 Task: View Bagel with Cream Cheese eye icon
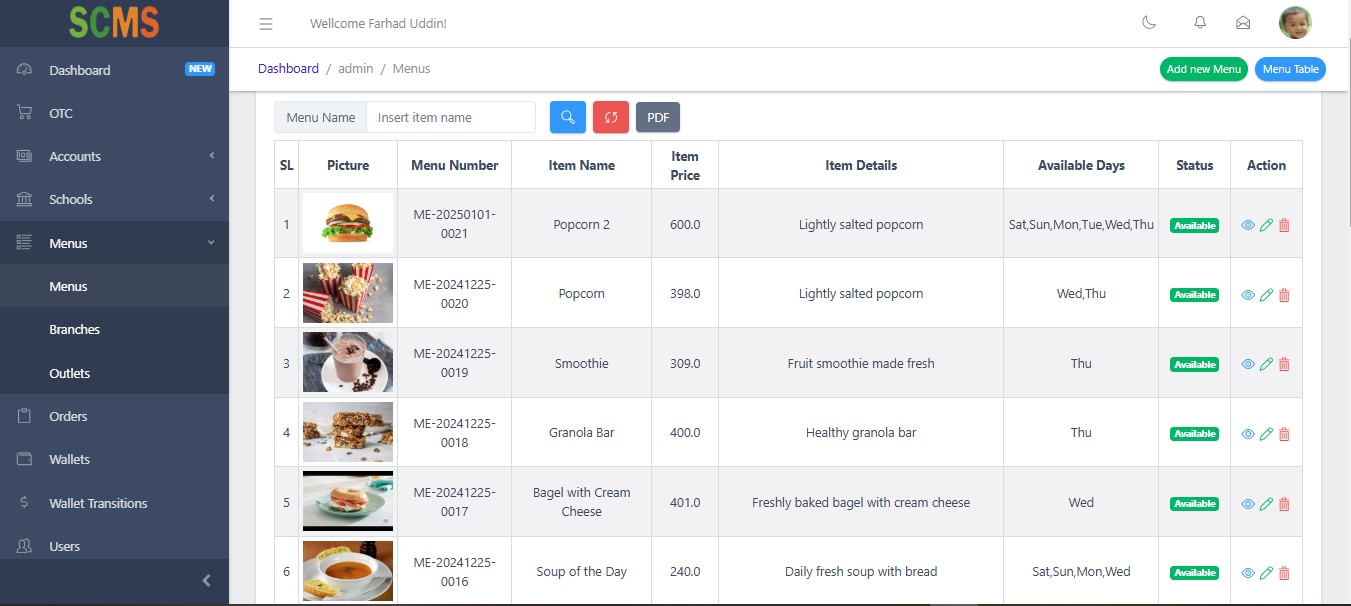click(1248, 504)
